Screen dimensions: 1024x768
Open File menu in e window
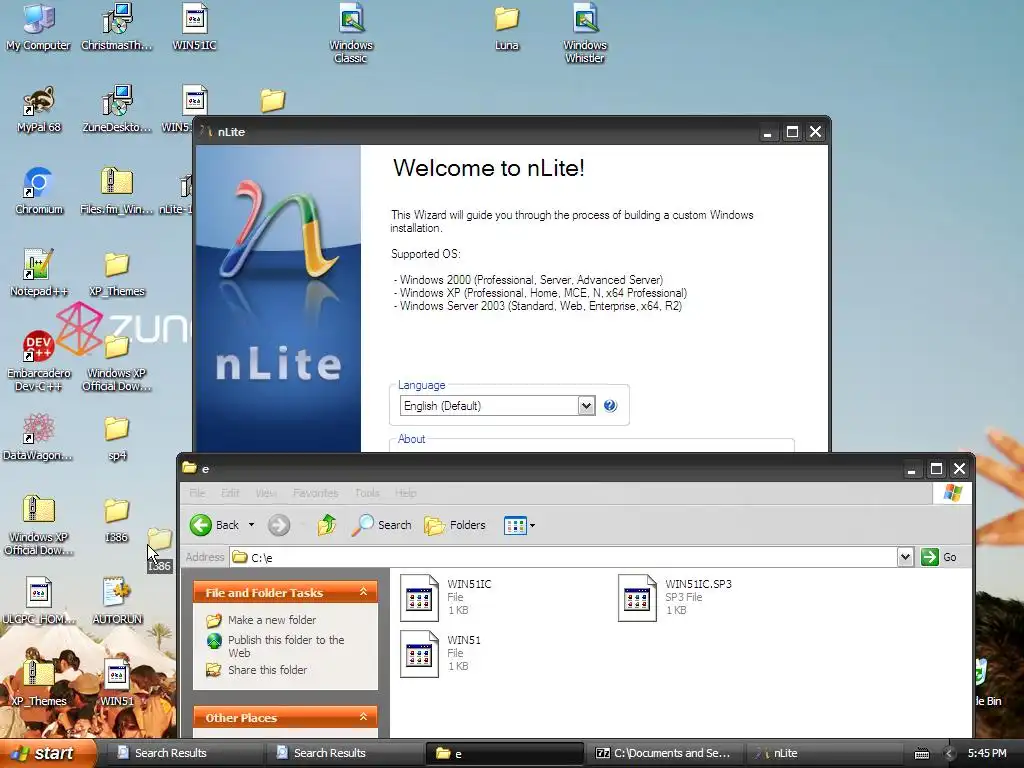[x=197, y=493]
